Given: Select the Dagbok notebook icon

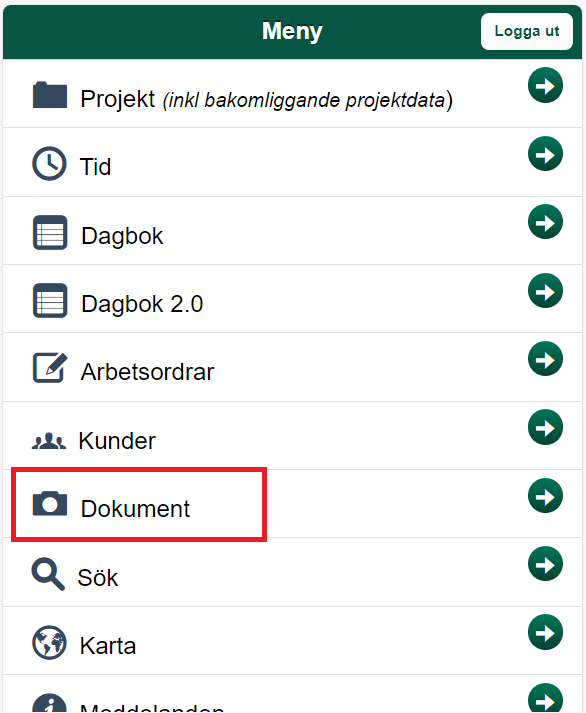Looking at the screenshot, I should tap(50, 232).
